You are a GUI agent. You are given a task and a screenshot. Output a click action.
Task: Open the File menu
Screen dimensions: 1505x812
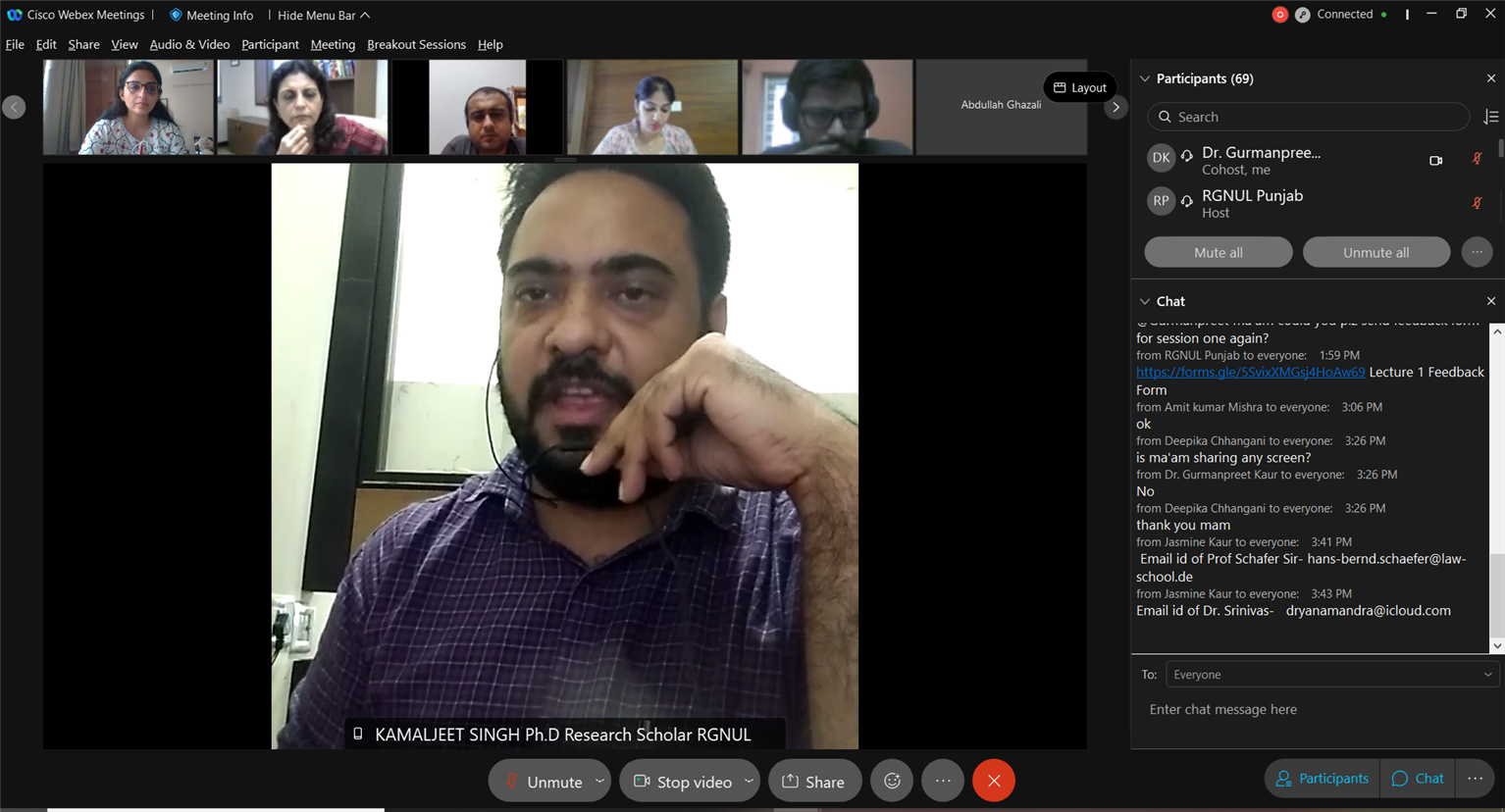point(15,44)
